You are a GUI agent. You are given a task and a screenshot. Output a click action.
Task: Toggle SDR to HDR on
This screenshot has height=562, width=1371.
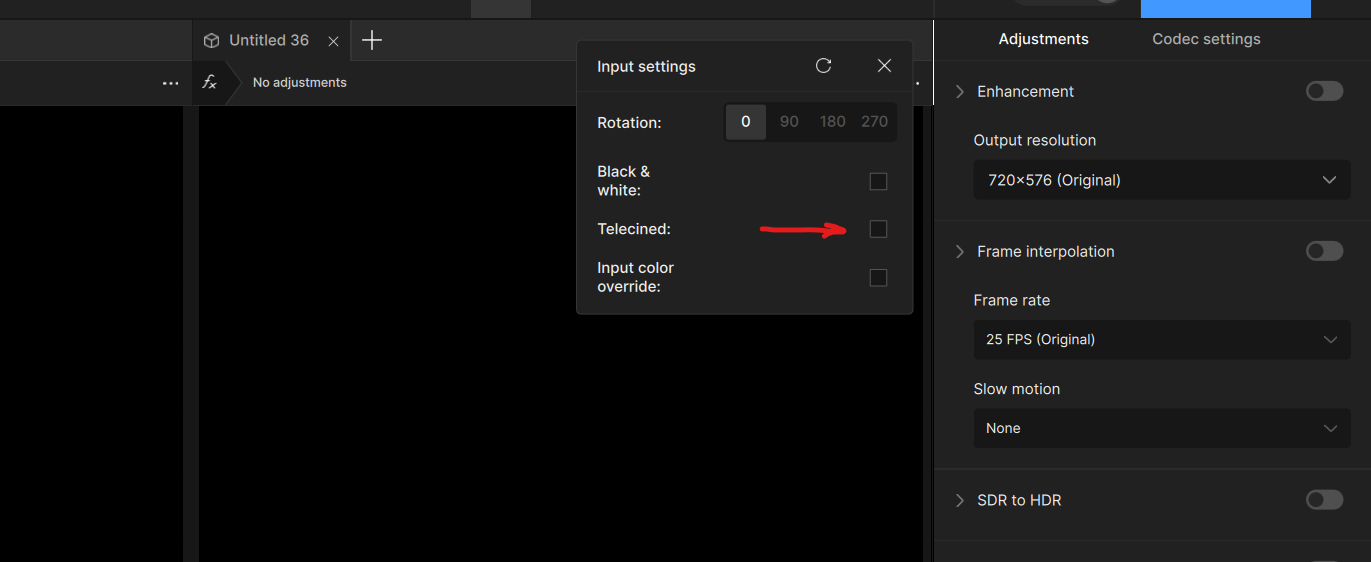tap(1324, 500)
